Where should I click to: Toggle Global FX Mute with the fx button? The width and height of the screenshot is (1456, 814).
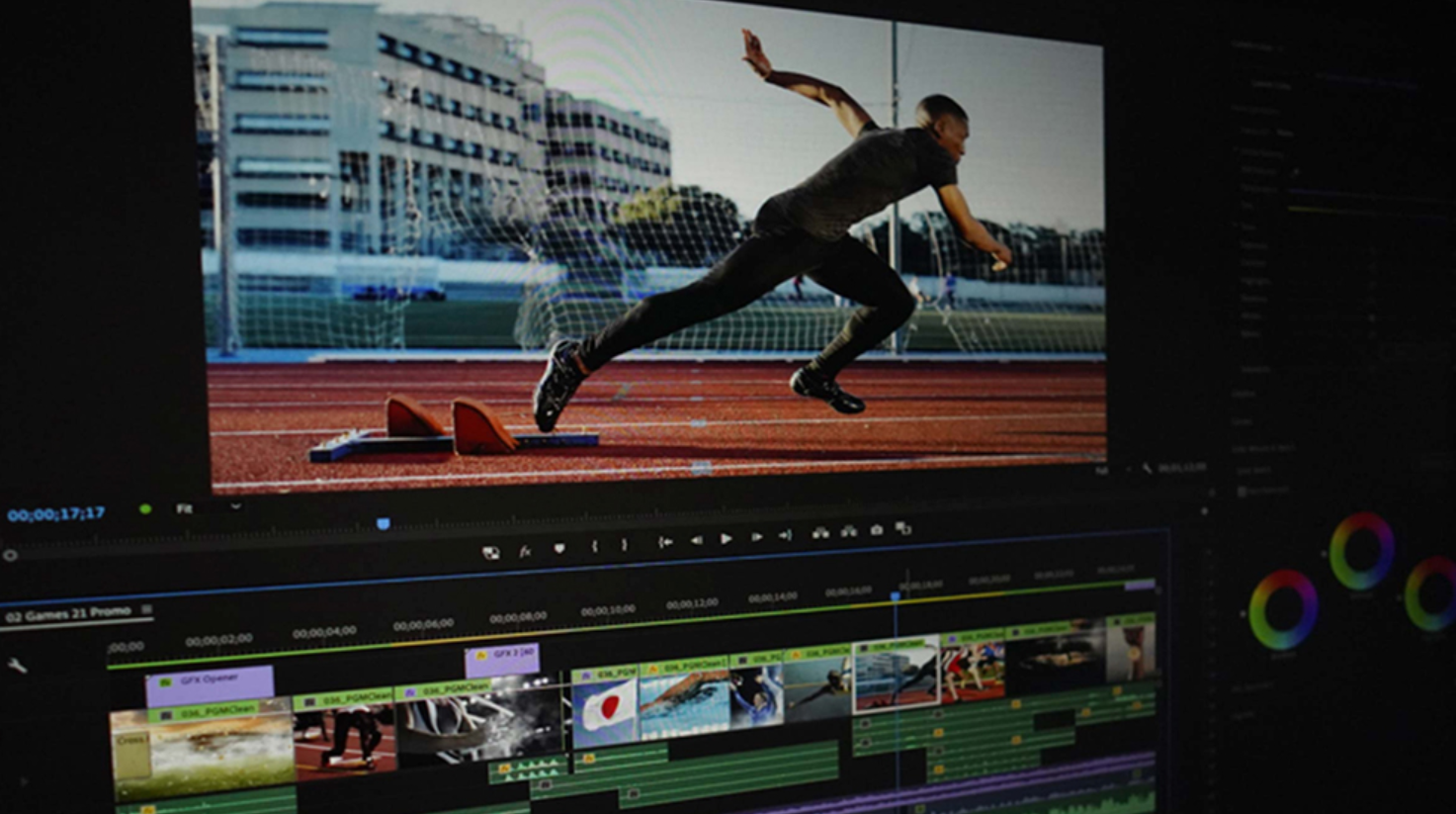pos(524,550)
